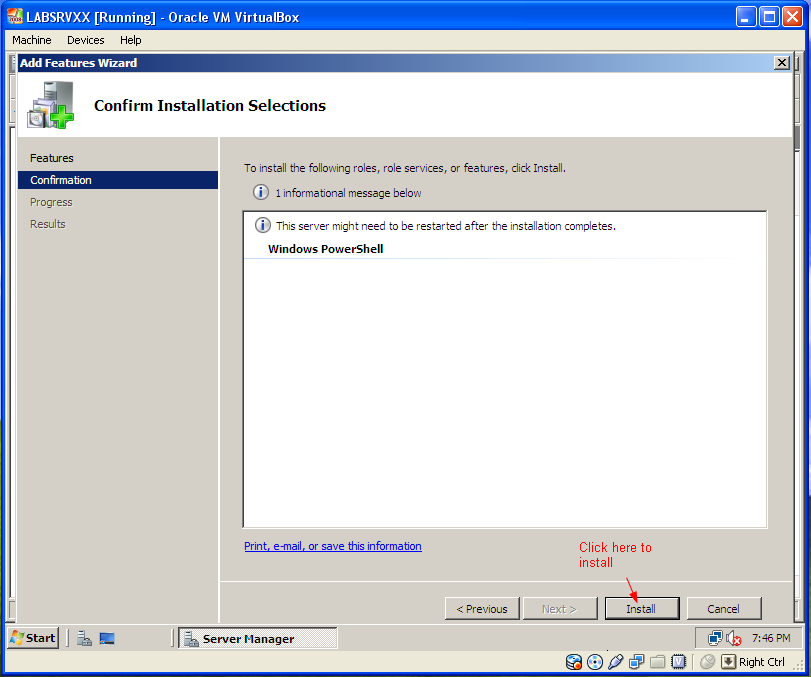Click the VirtualBox window resize grip
This screenshot has height=677, width=811.
[798, 665]
